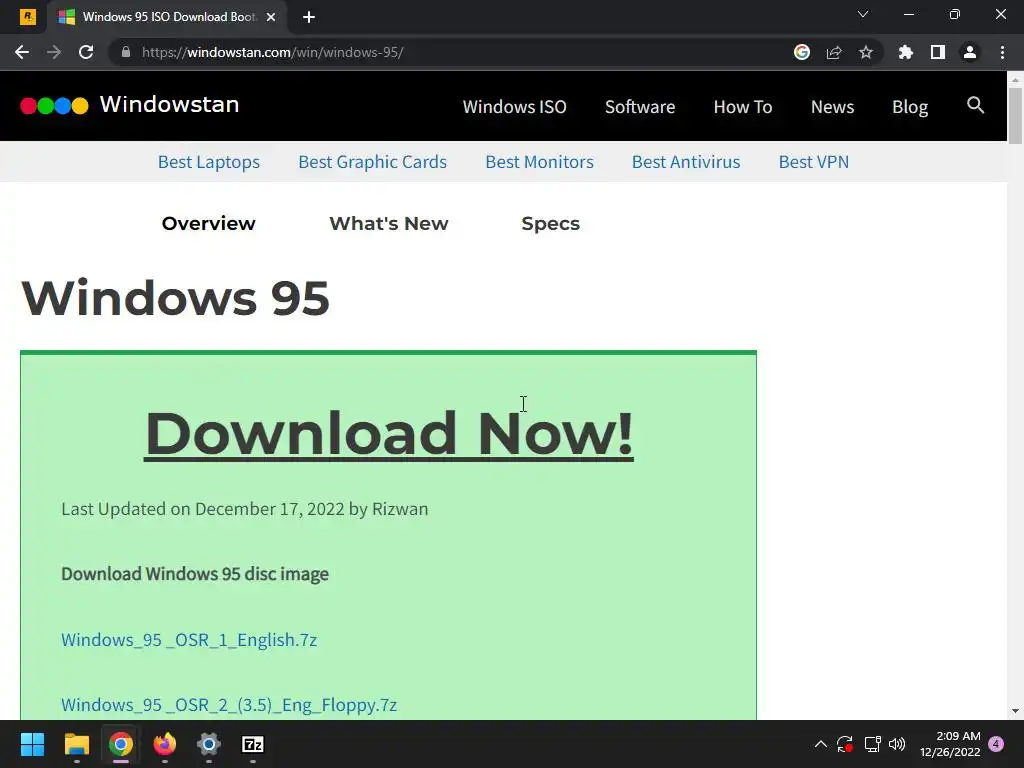The image size is (1024, 768).
Task: Open the Windows Start menu
Action: [x=32, y=744]
